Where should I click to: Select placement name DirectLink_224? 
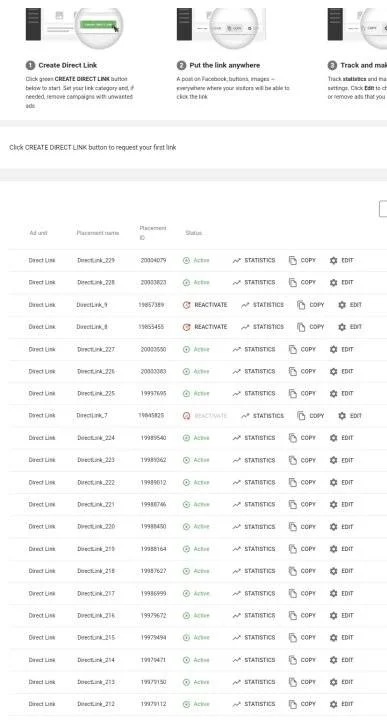96,438
